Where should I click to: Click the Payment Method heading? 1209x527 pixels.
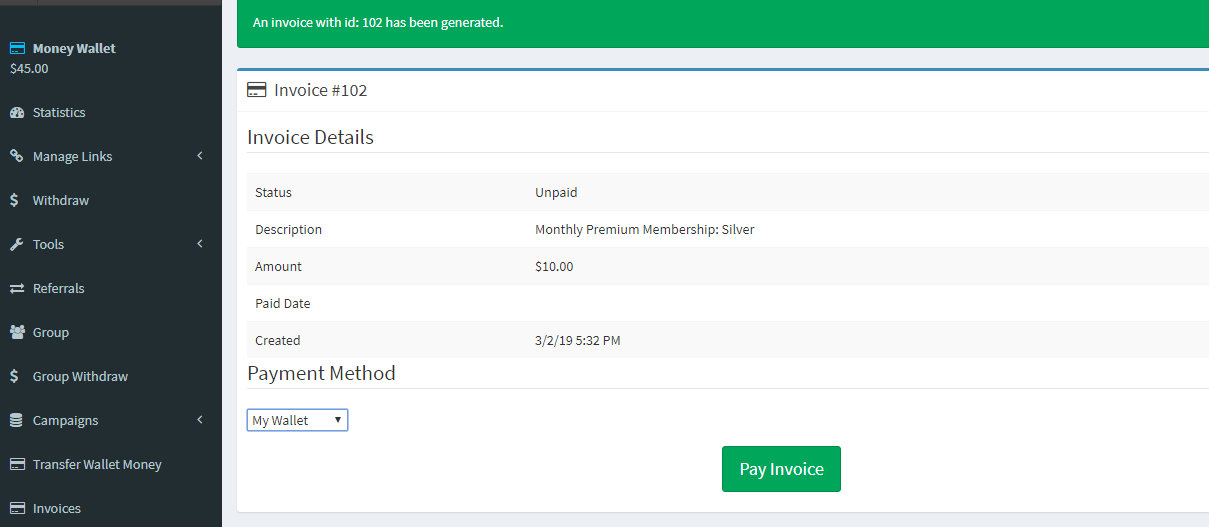click(x=321, y=373)
